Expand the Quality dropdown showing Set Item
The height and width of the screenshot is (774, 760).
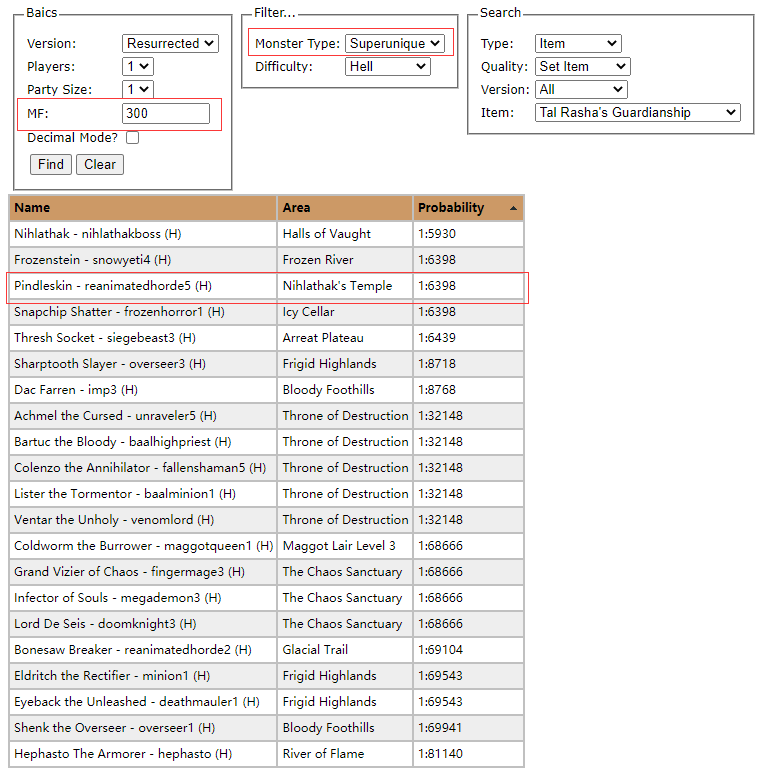582,66
